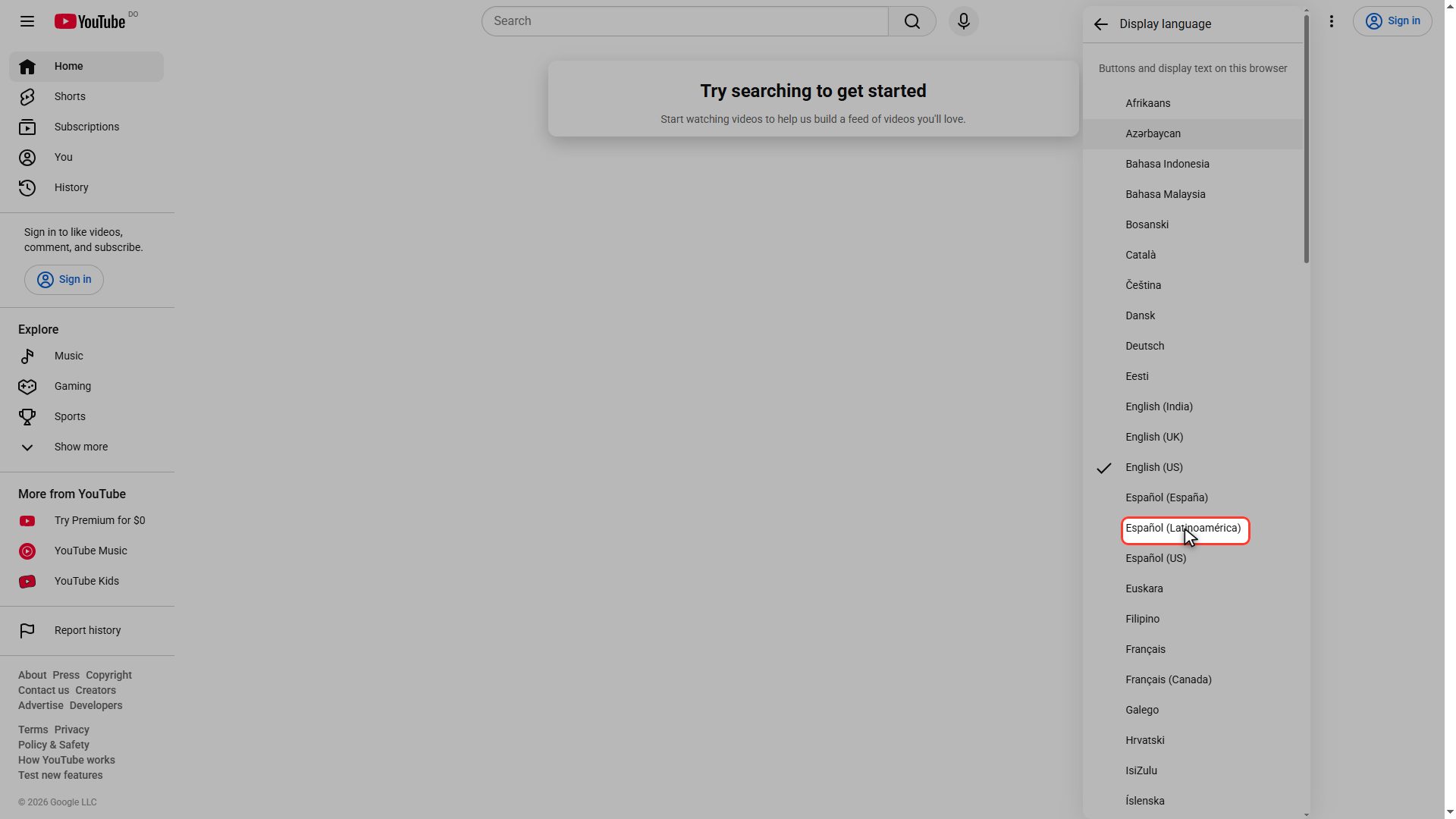The height and width of the screenshot is (819, 1456).
Task: Select Afrikaans display language
Action: click(1193, 104)
